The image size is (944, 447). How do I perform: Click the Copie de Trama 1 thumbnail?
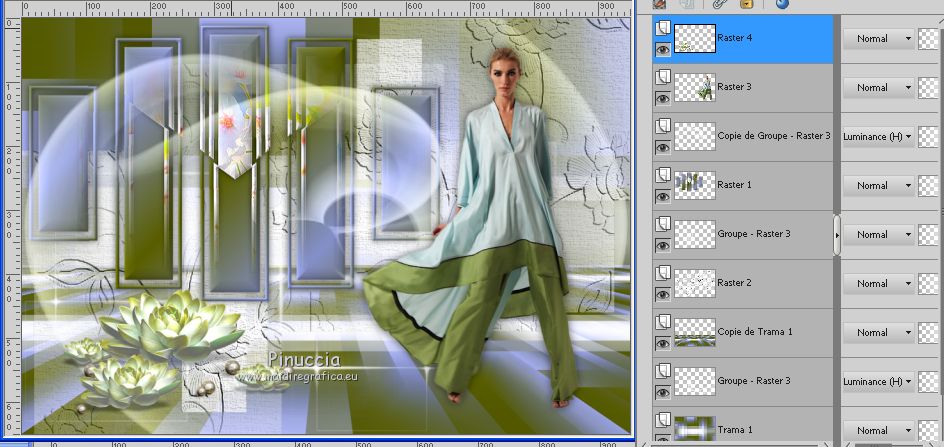tap(695, 333)
